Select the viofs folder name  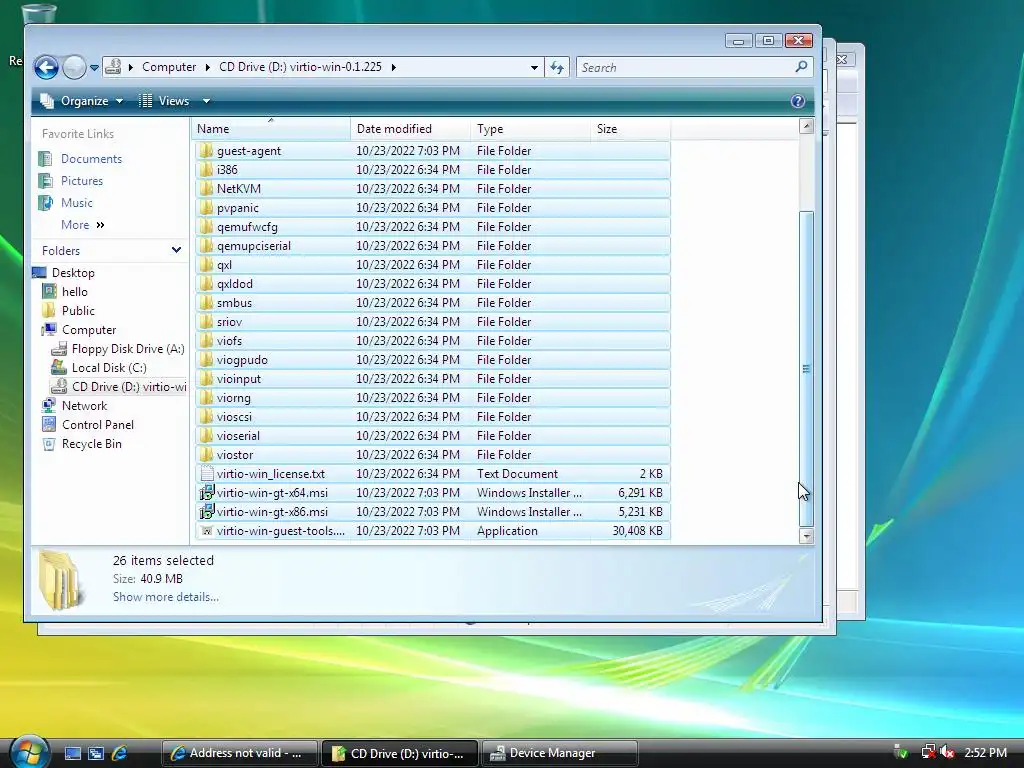(229, 341)
